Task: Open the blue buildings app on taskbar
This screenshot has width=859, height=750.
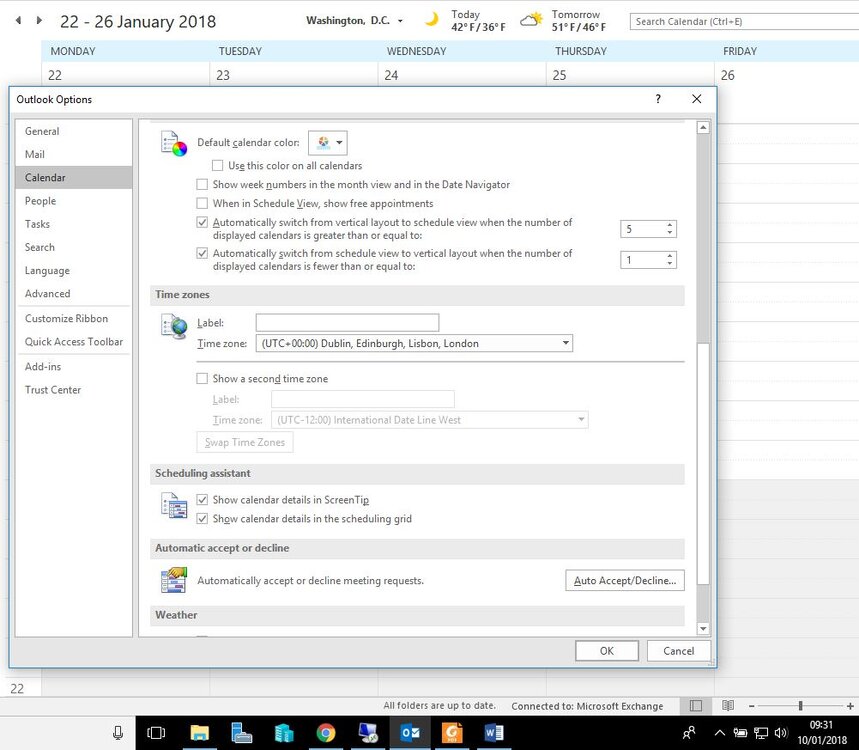Action: (284, 733)
